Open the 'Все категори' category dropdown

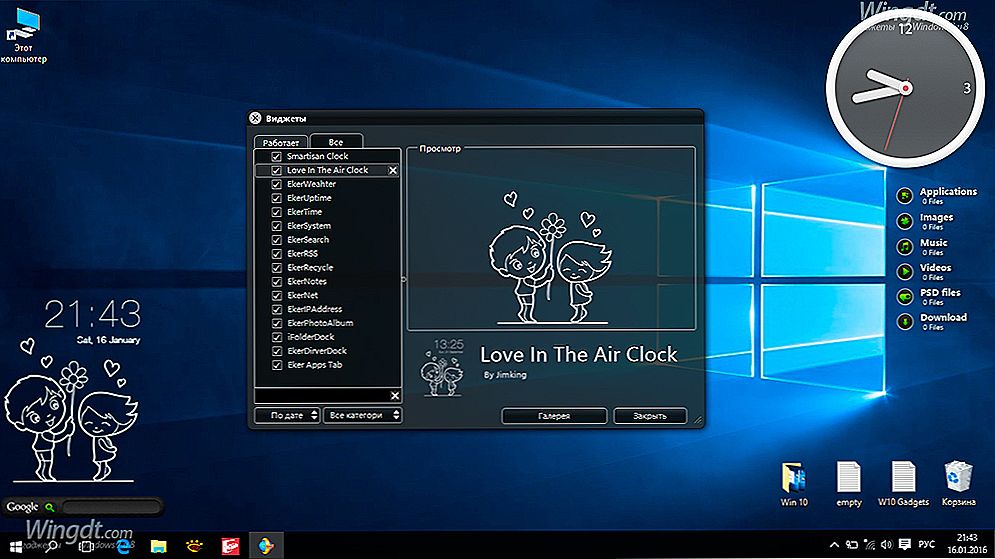point(362,415)
